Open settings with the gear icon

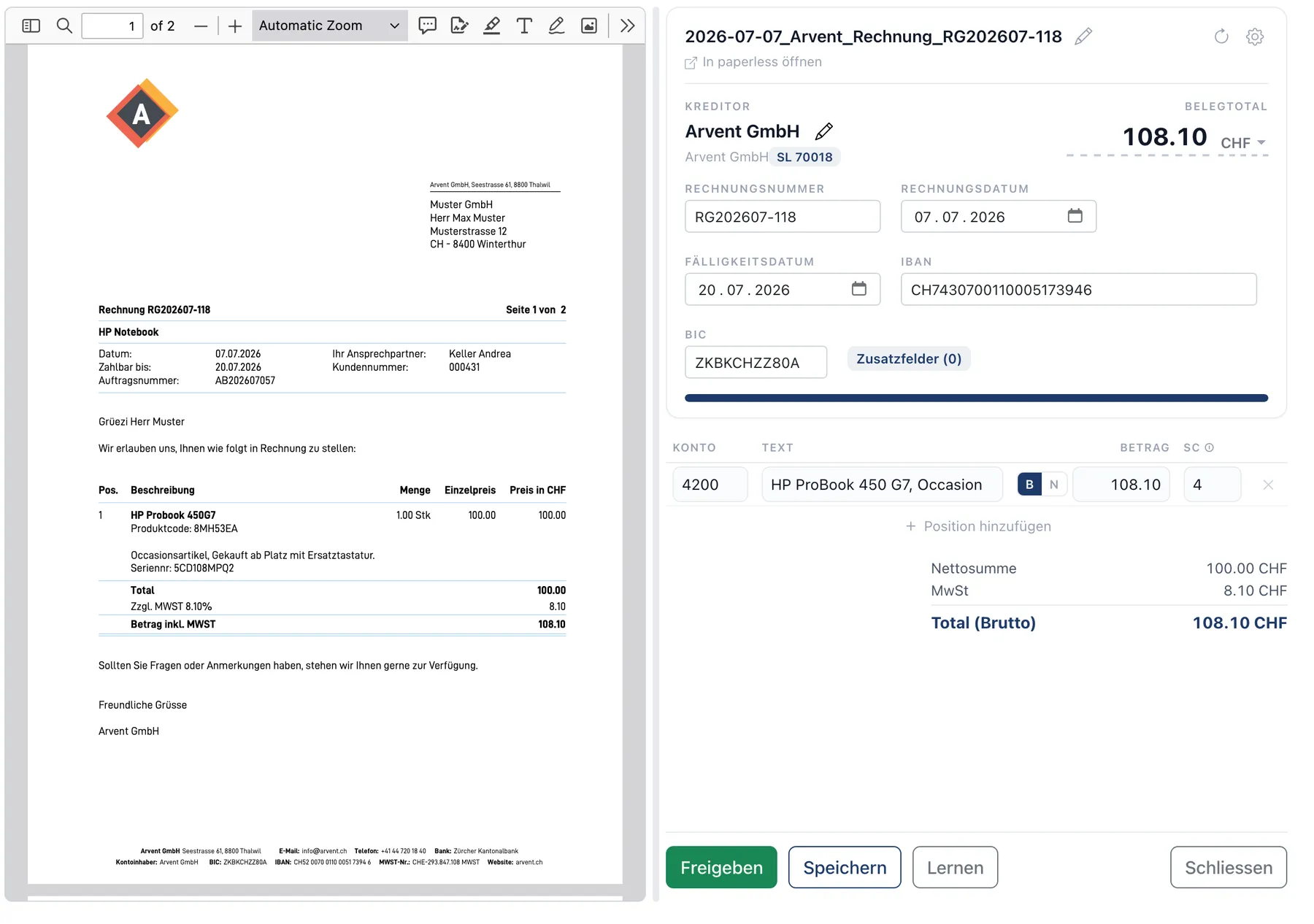(x=1255, y=36)
